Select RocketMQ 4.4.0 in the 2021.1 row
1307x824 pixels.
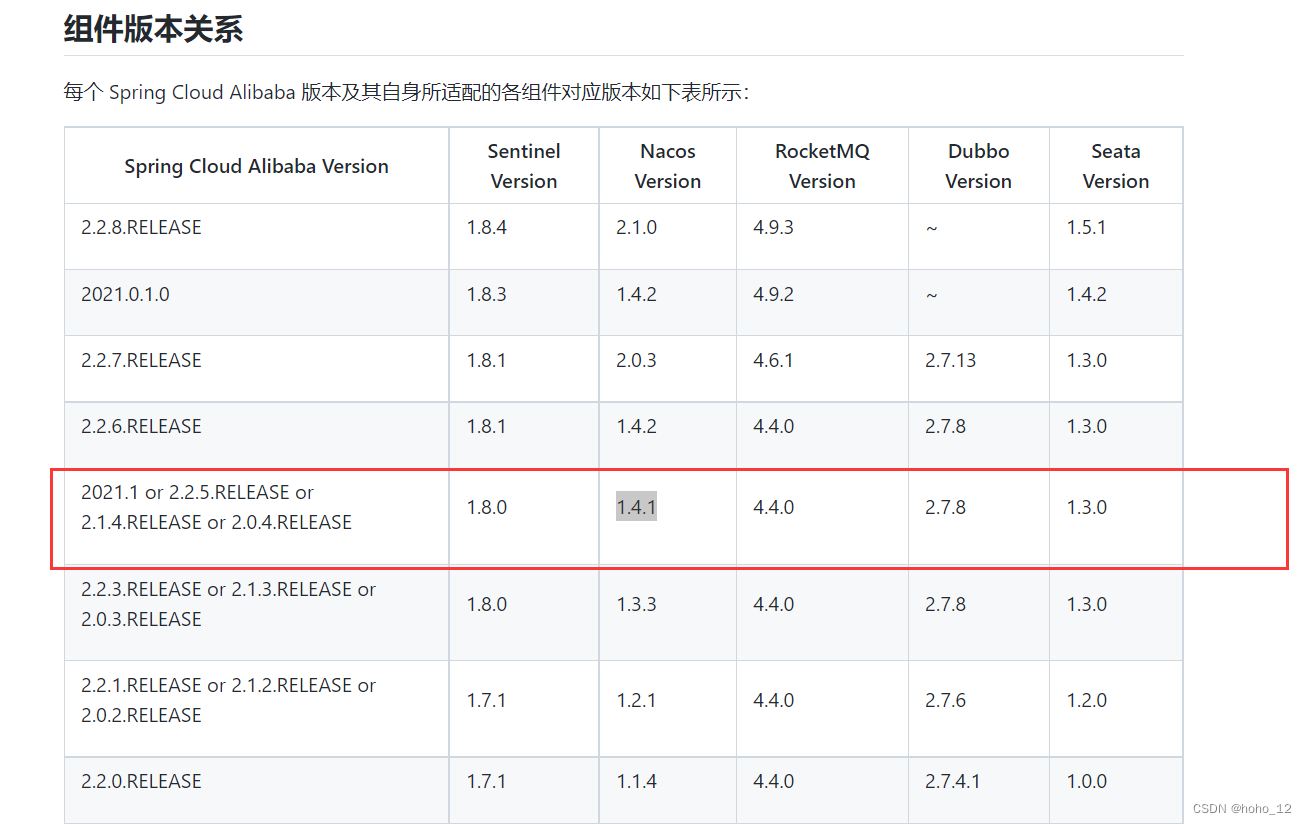pyautogui.click(x=822, y=516)
